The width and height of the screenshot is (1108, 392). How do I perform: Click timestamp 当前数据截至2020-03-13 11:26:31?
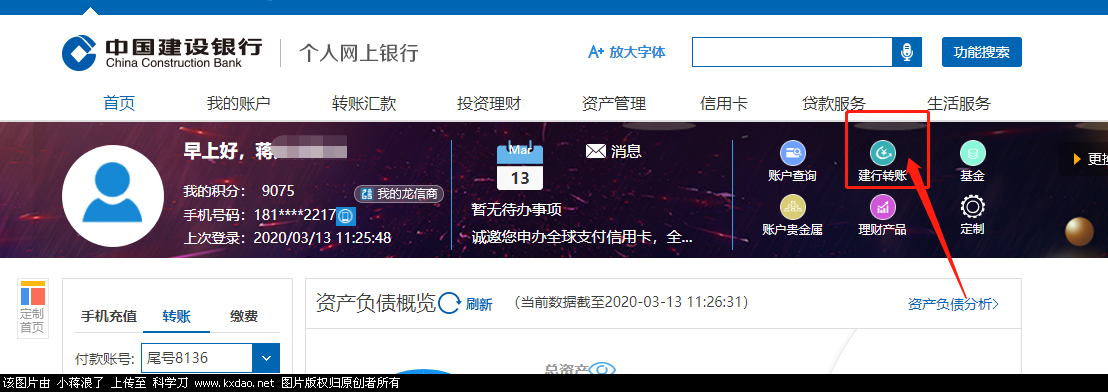(x=630, y=303)
